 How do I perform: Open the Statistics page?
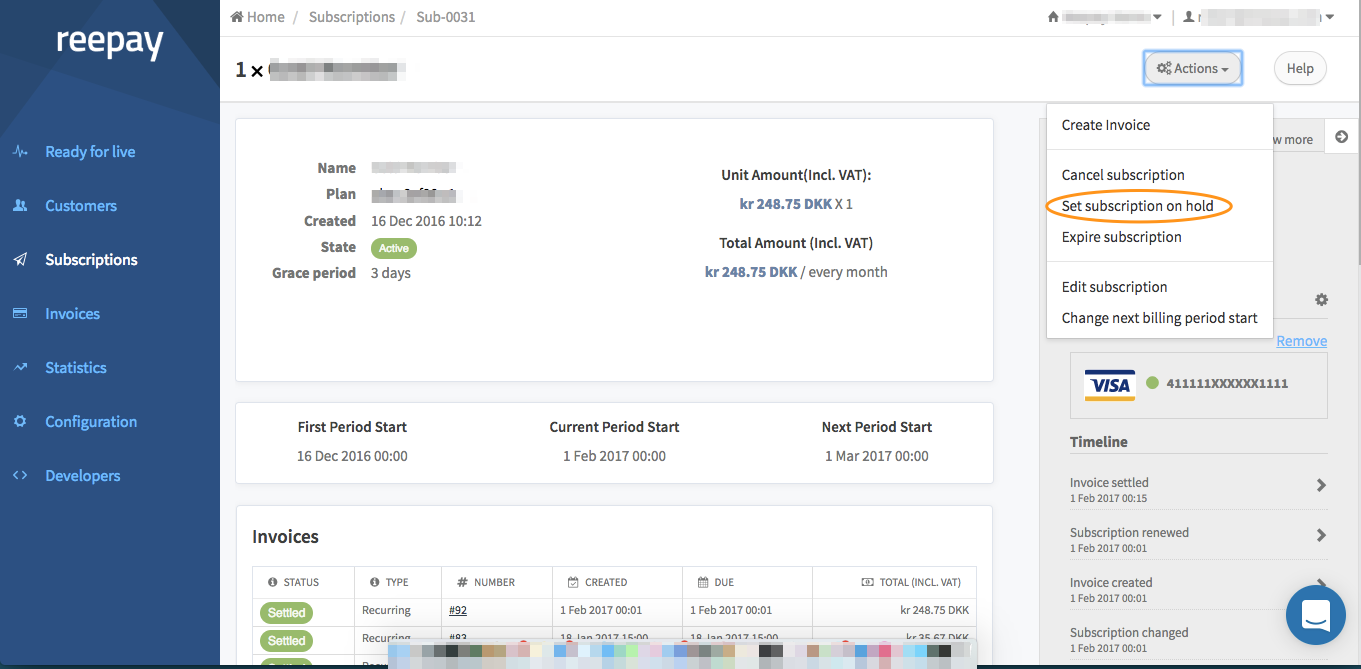(x=76, y=368)
